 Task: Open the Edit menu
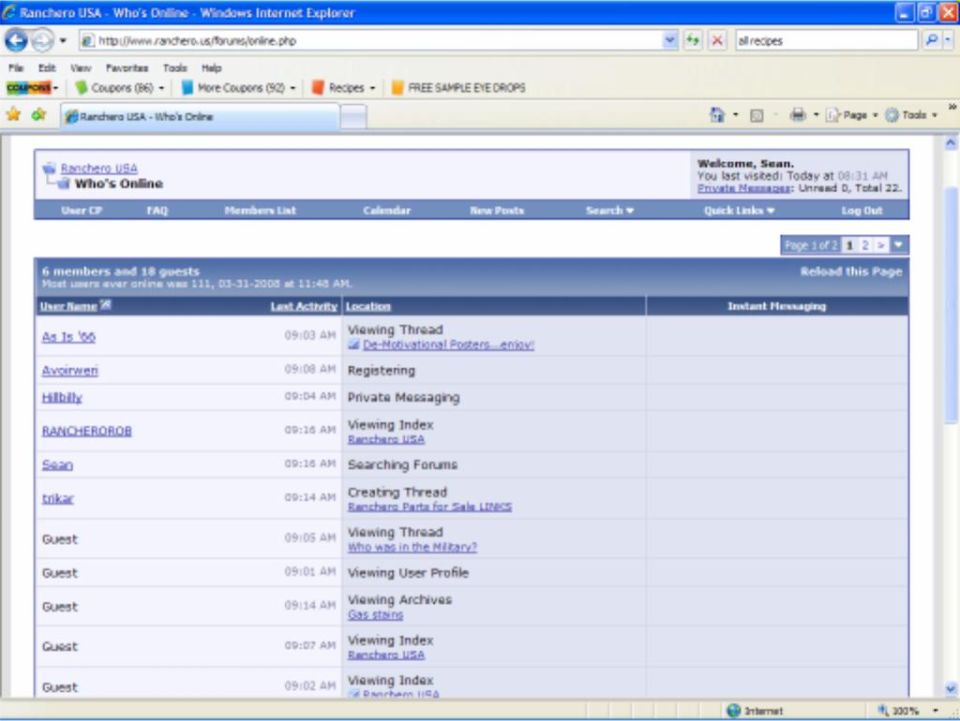47,68
